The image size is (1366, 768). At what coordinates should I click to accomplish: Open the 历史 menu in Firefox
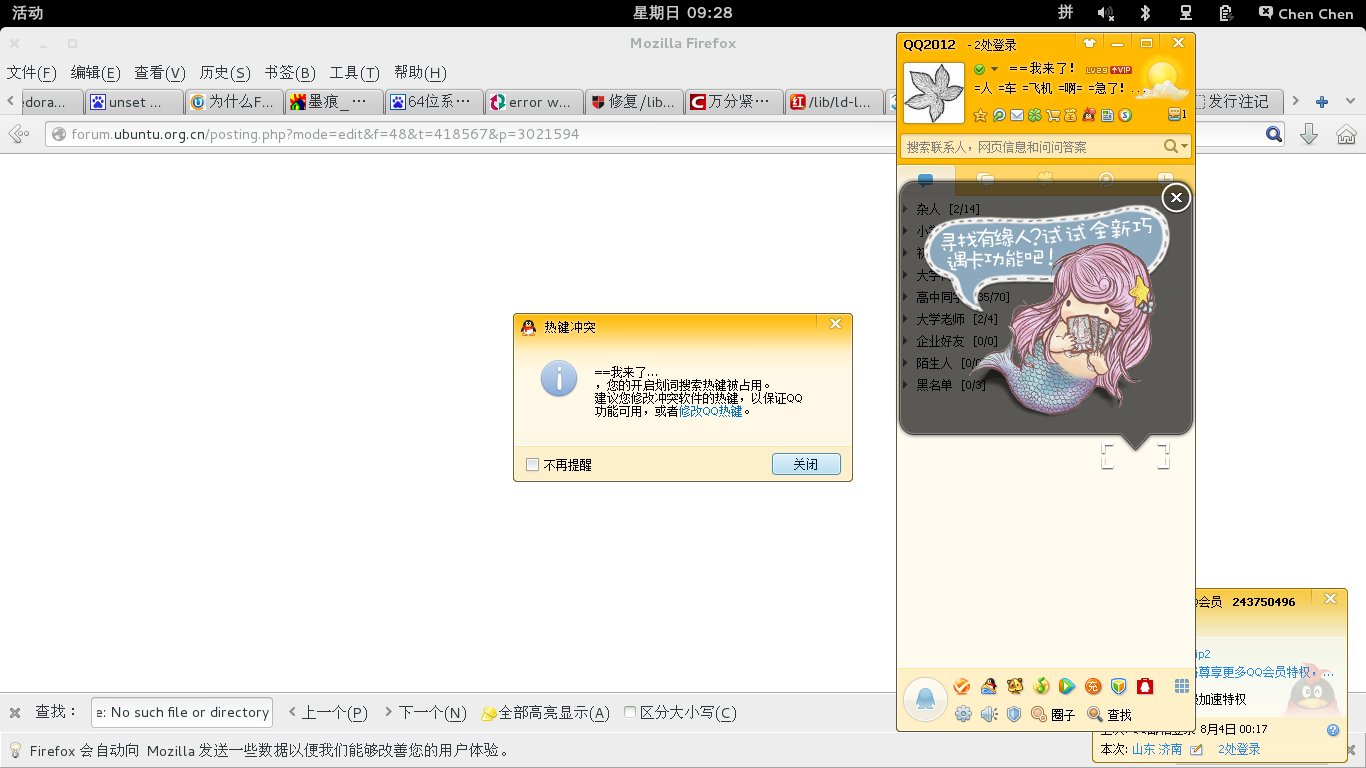coord(225,73)
